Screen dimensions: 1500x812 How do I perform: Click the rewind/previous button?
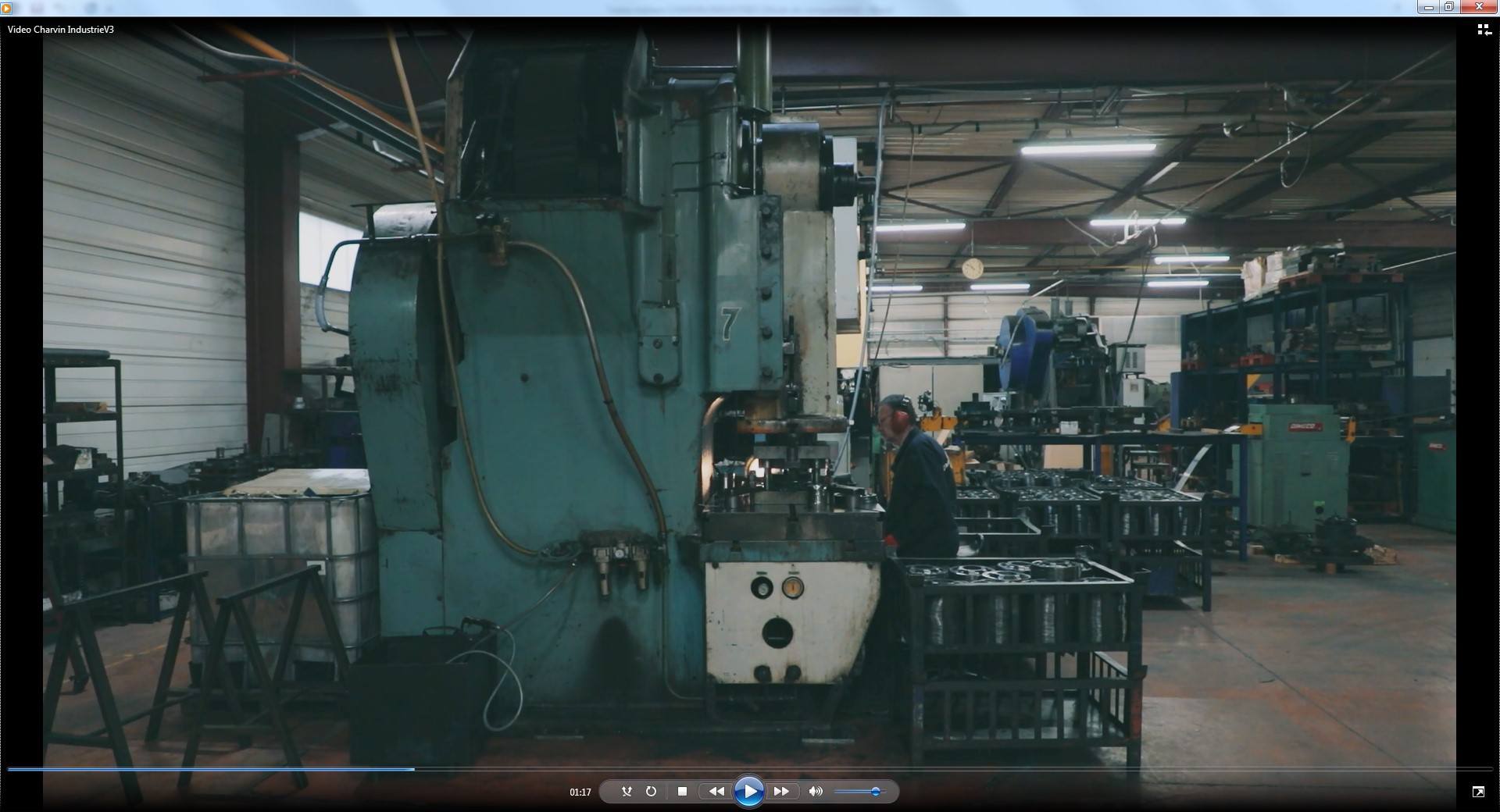[x=716, y=791]
